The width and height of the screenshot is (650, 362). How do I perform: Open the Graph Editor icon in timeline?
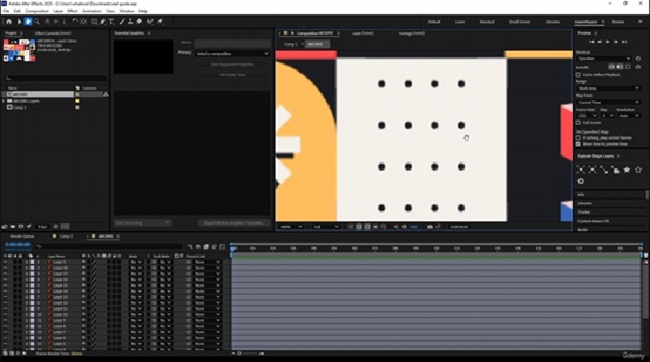click(x=222, y=247)
